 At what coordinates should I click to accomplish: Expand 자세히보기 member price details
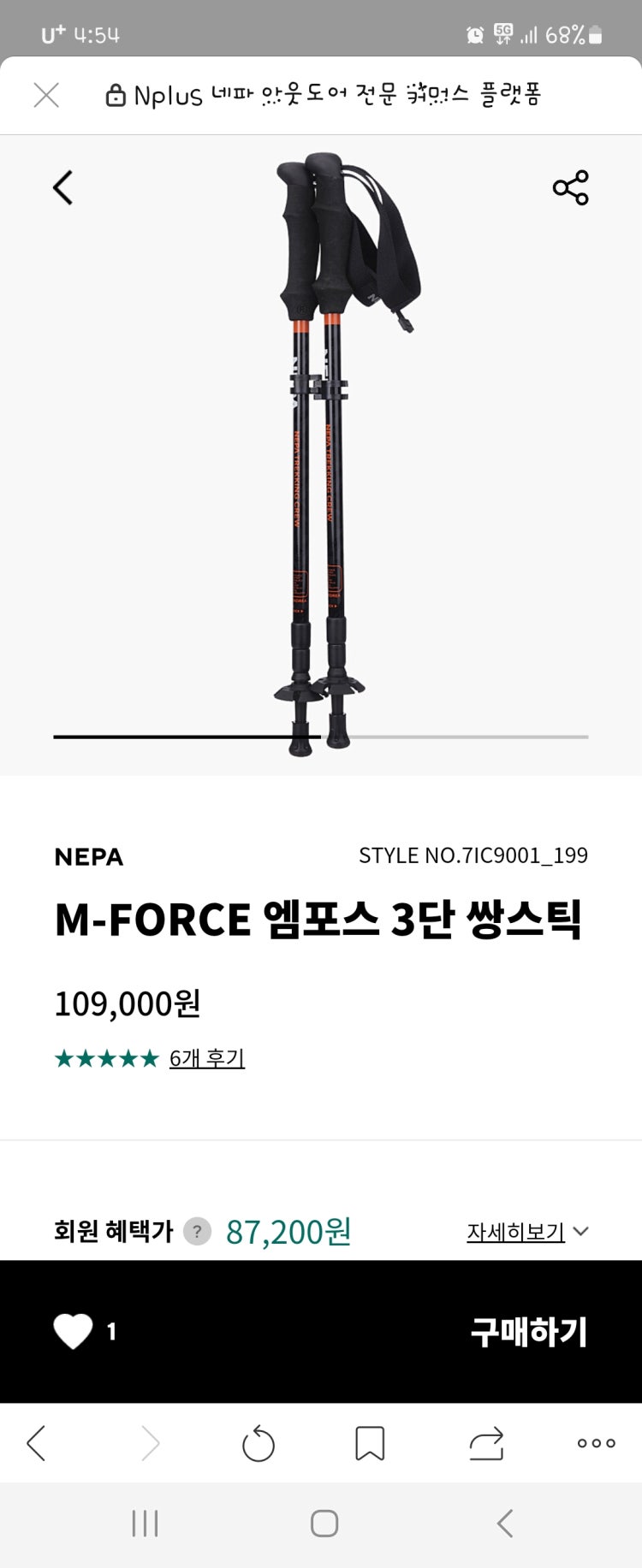[526, 1232]
